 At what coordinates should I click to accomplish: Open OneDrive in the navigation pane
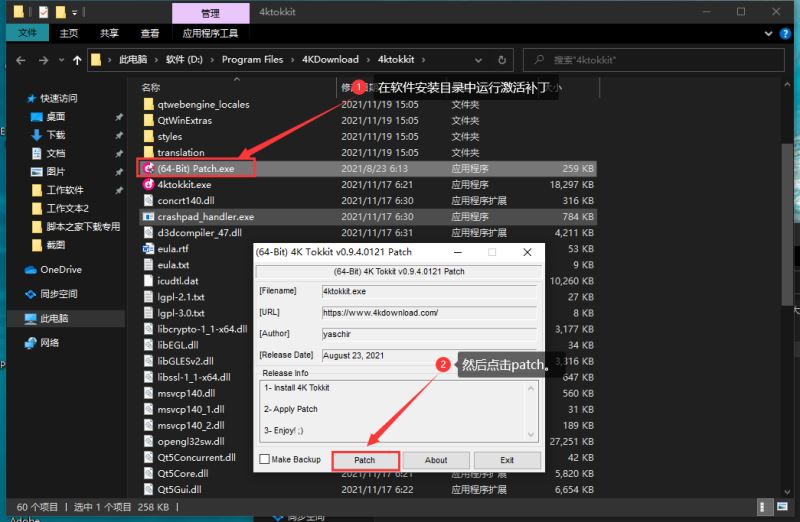[61, 269]
